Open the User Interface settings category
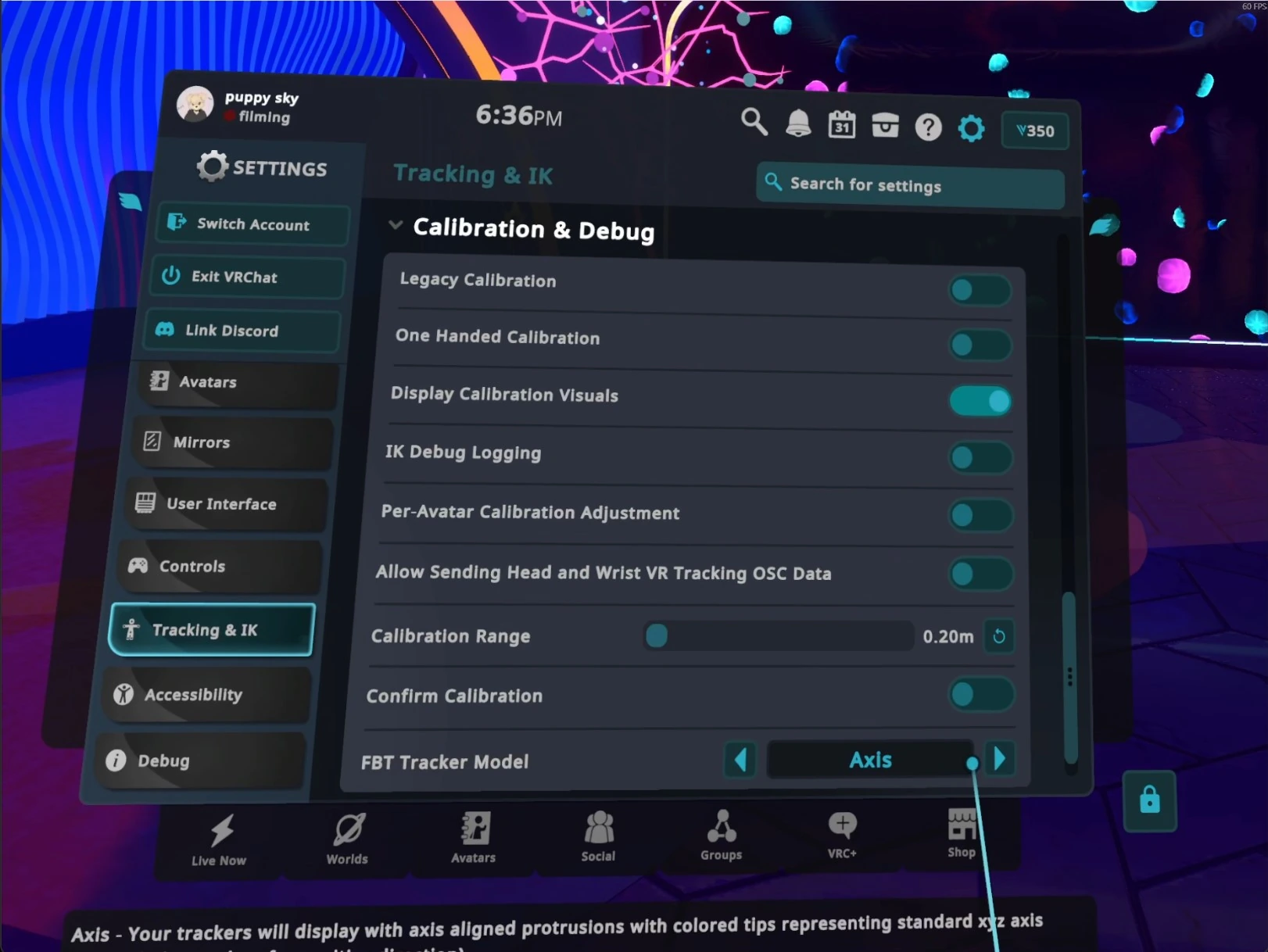Viewport: 1268px width, 952px height. tap(225, 504)
